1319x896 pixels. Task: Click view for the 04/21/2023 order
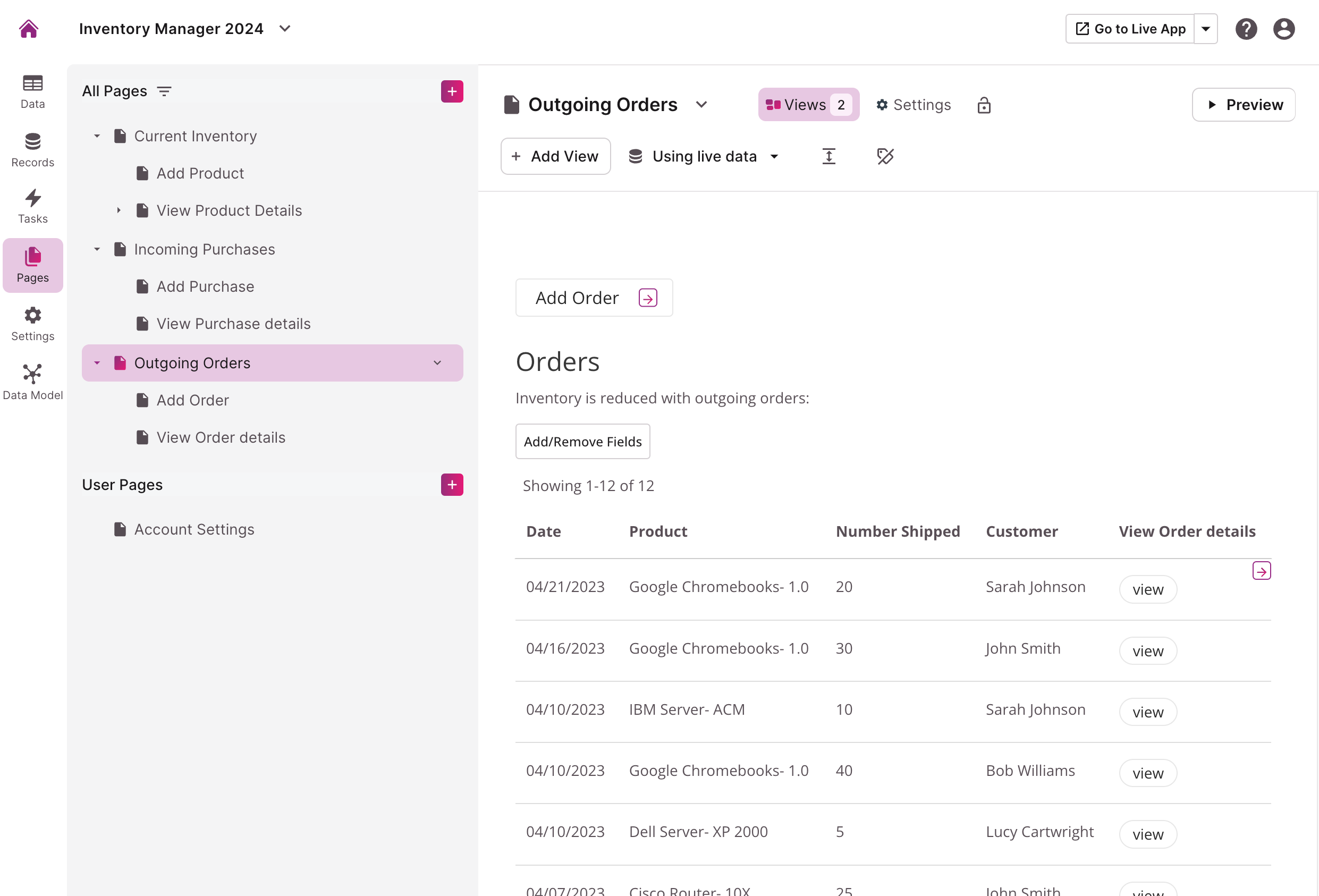(1147, 589)
